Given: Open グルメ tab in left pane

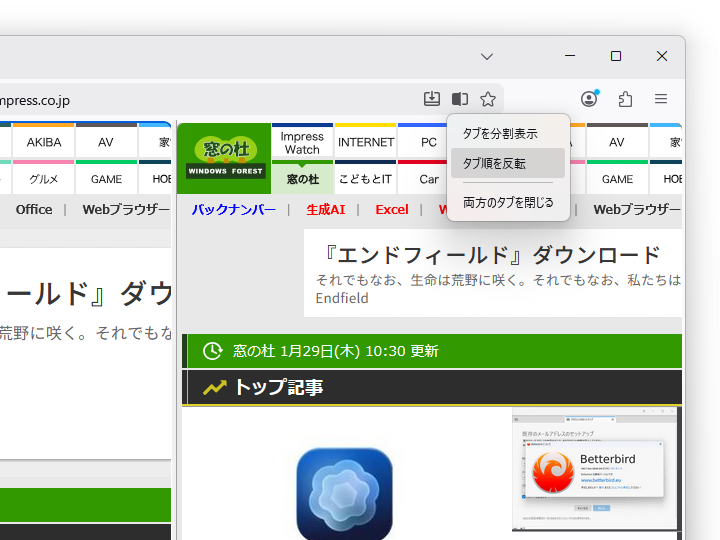Looking at the screenshot, I should click(x=44, y=179).
